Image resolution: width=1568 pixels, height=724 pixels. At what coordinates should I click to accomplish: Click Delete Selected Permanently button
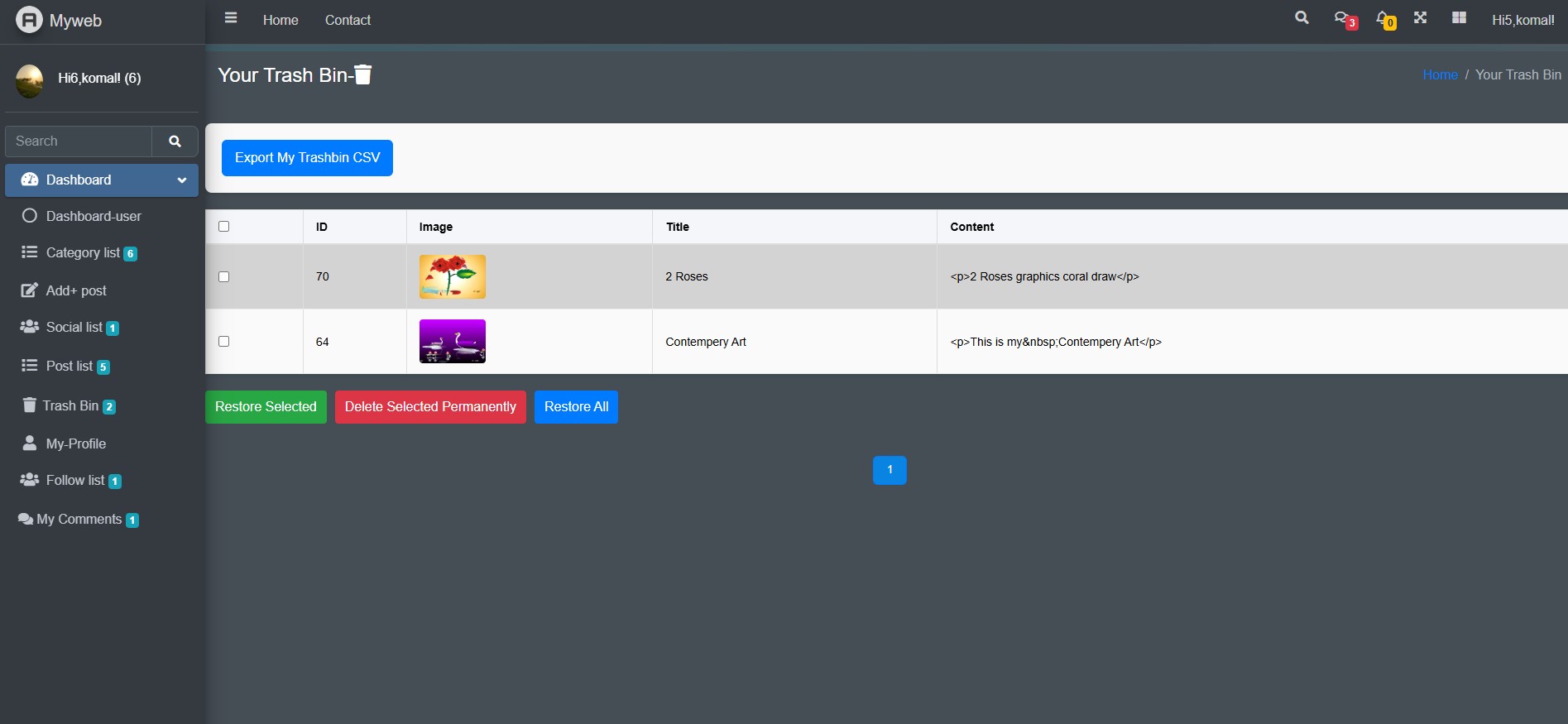(430, 407)
